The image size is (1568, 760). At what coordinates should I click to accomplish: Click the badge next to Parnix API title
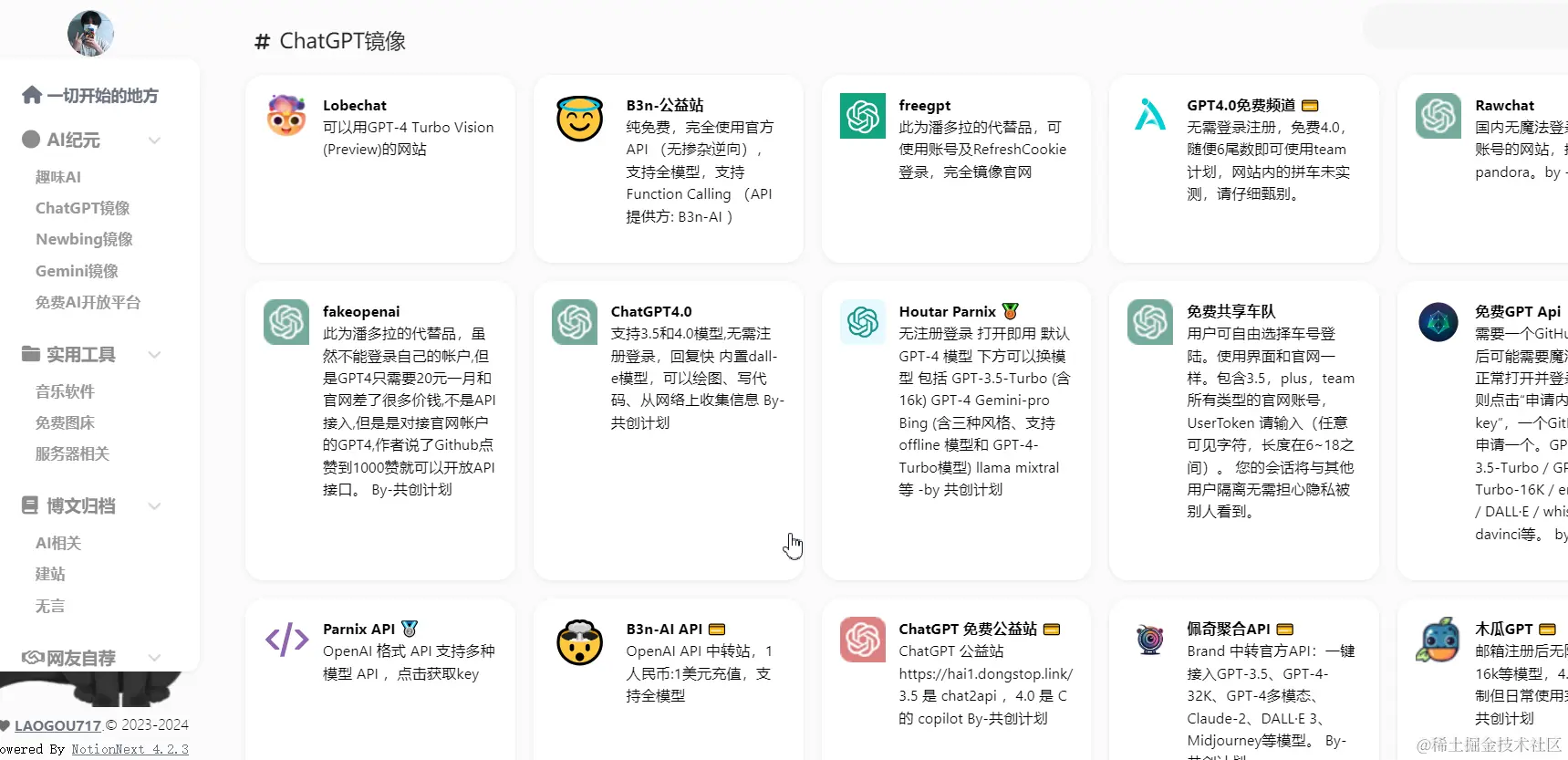coord(410,629)
